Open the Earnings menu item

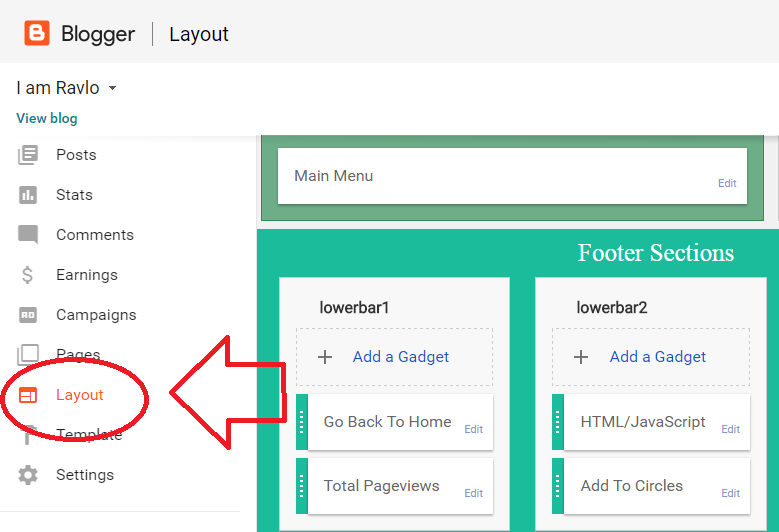(x=87, y=275)
